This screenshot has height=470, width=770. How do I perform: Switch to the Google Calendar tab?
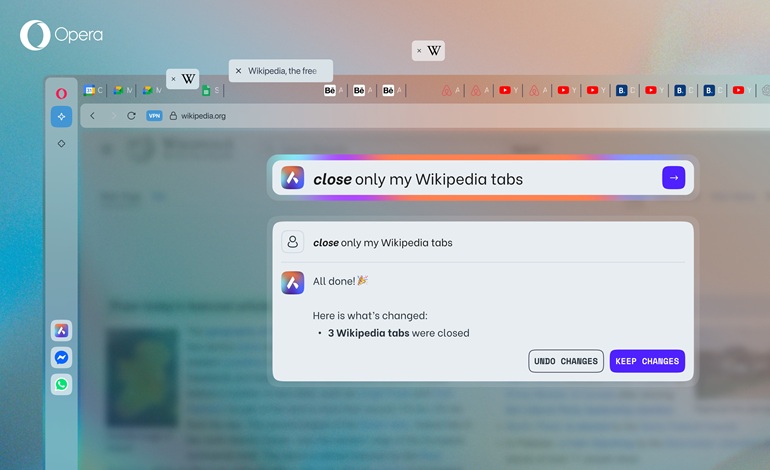click(x=93, y=90)
